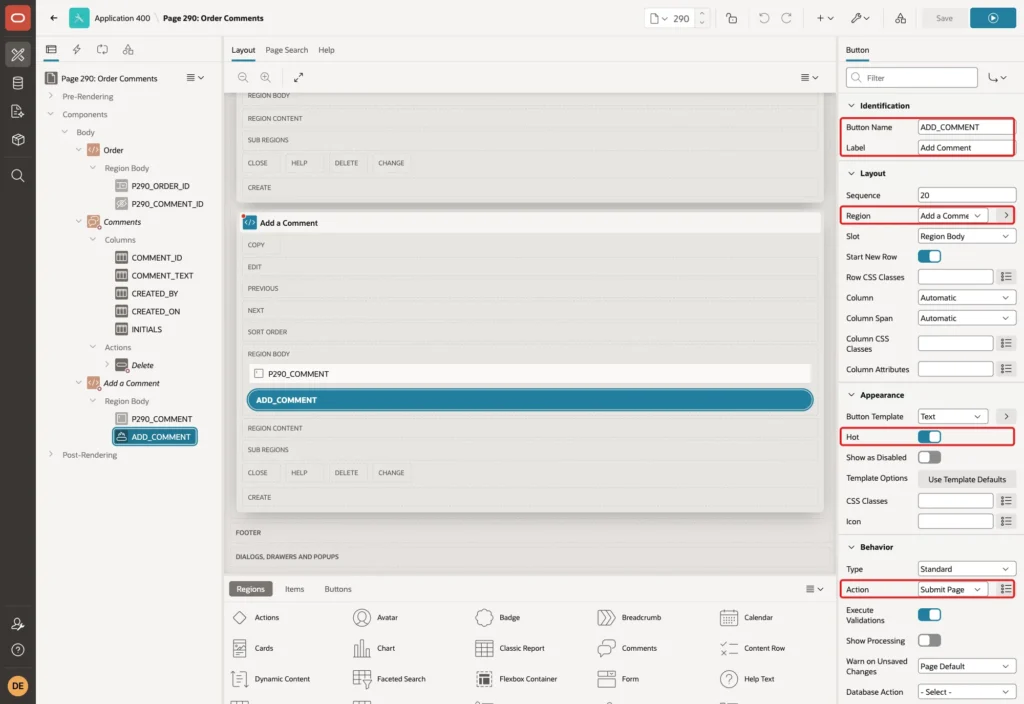Open the Action dropdown showing Submit Page
Screen dimensions: 1024x704
point(952,590)
